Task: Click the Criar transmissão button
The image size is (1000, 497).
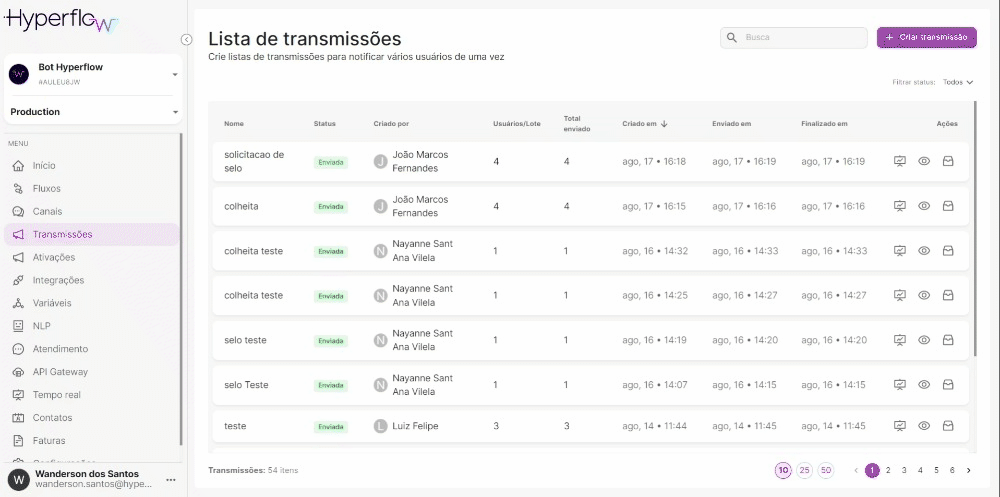Action: [926, 37]
